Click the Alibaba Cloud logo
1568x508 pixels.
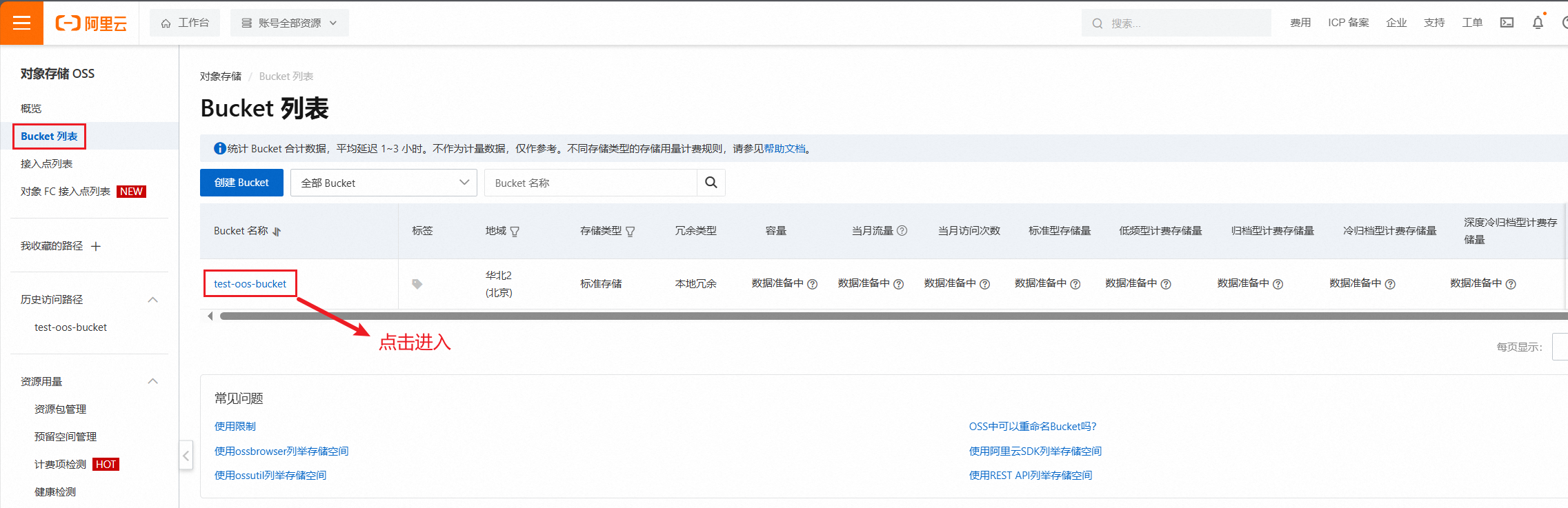pos(91,23)
